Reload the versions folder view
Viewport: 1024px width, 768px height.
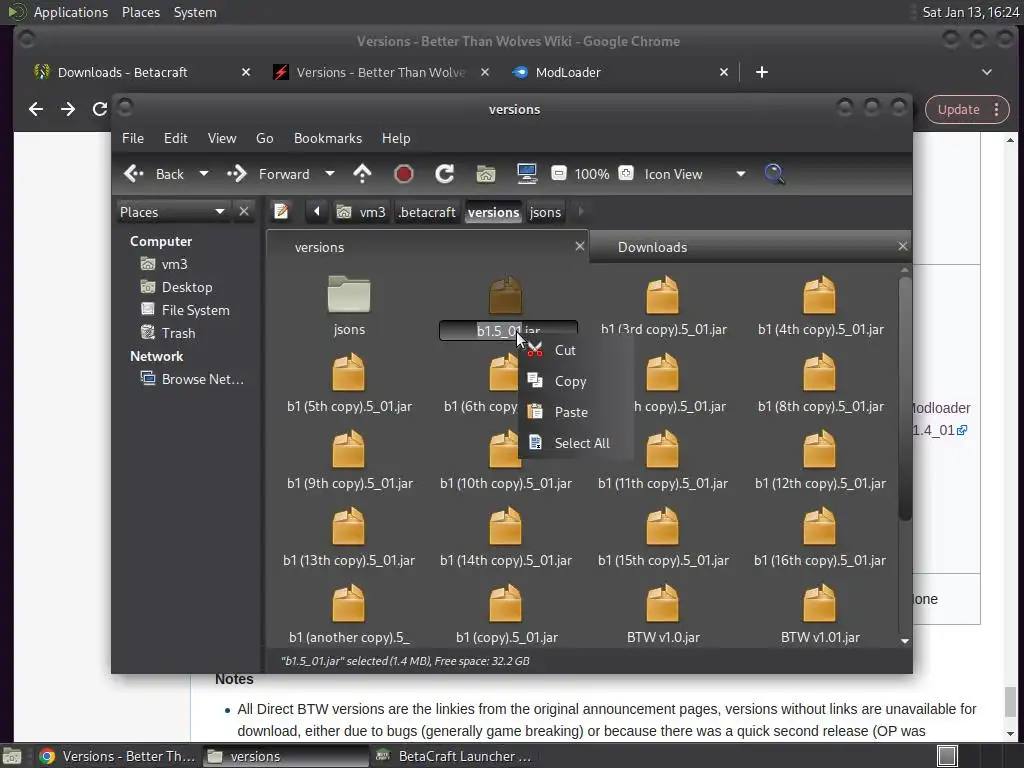click(x=445, y=174)
